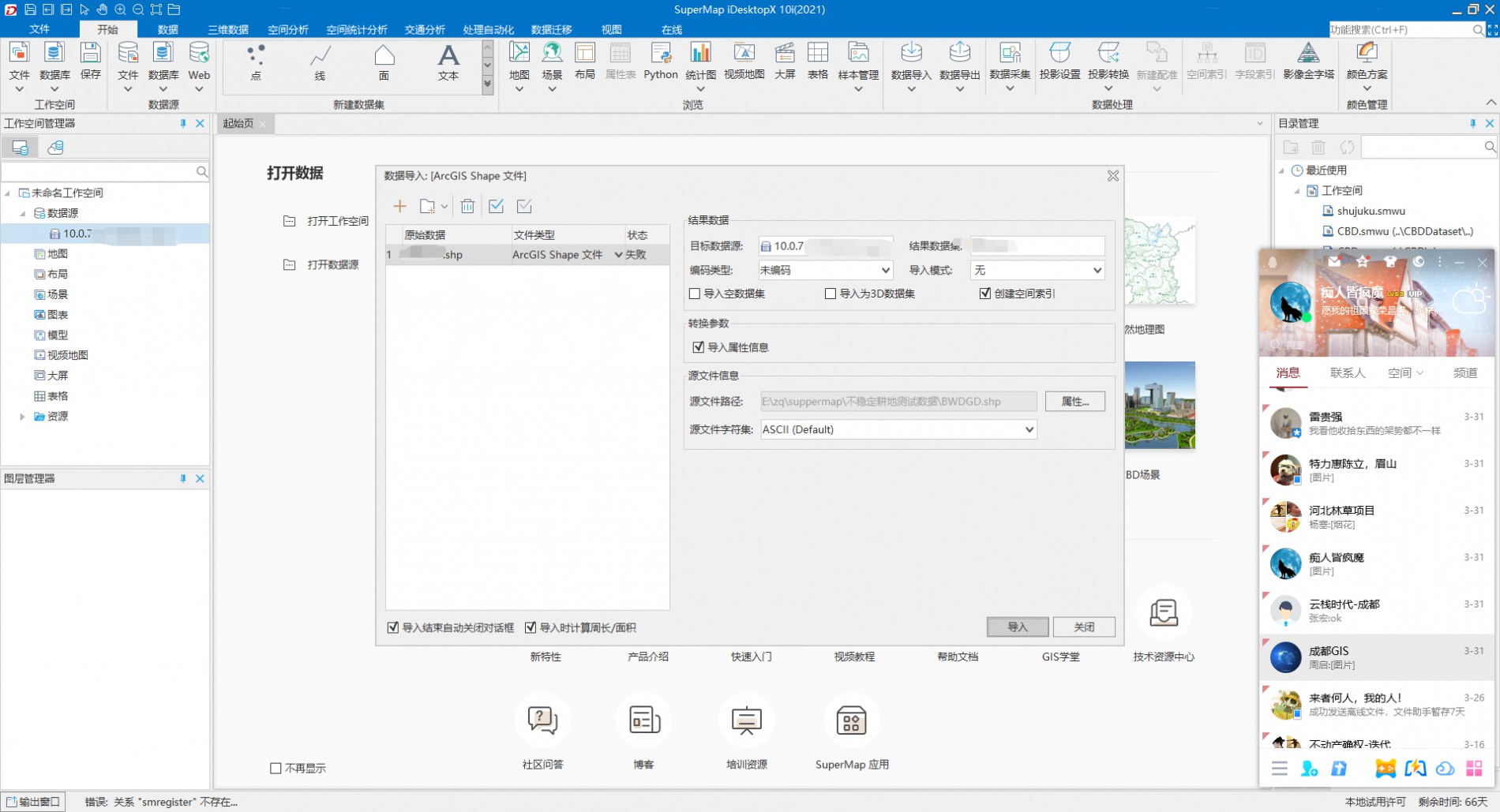Click the trash delete icon in import dialog
This screenshot has width=1500, height=812.
click(467, 206)
